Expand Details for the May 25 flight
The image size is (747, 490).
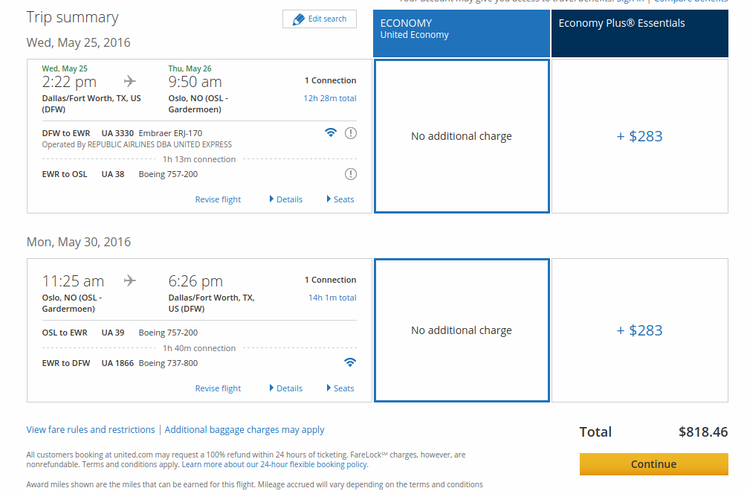[x=286, y=199]
